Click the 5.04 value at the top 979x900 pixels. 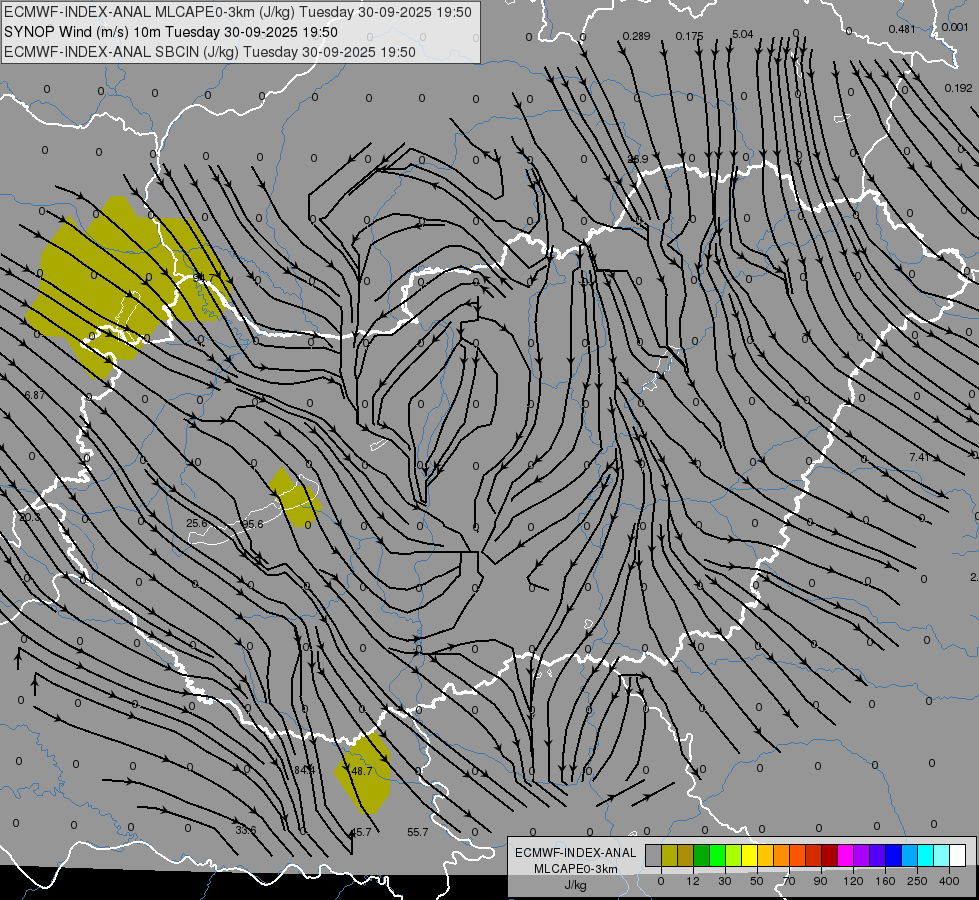click(742, 34)
